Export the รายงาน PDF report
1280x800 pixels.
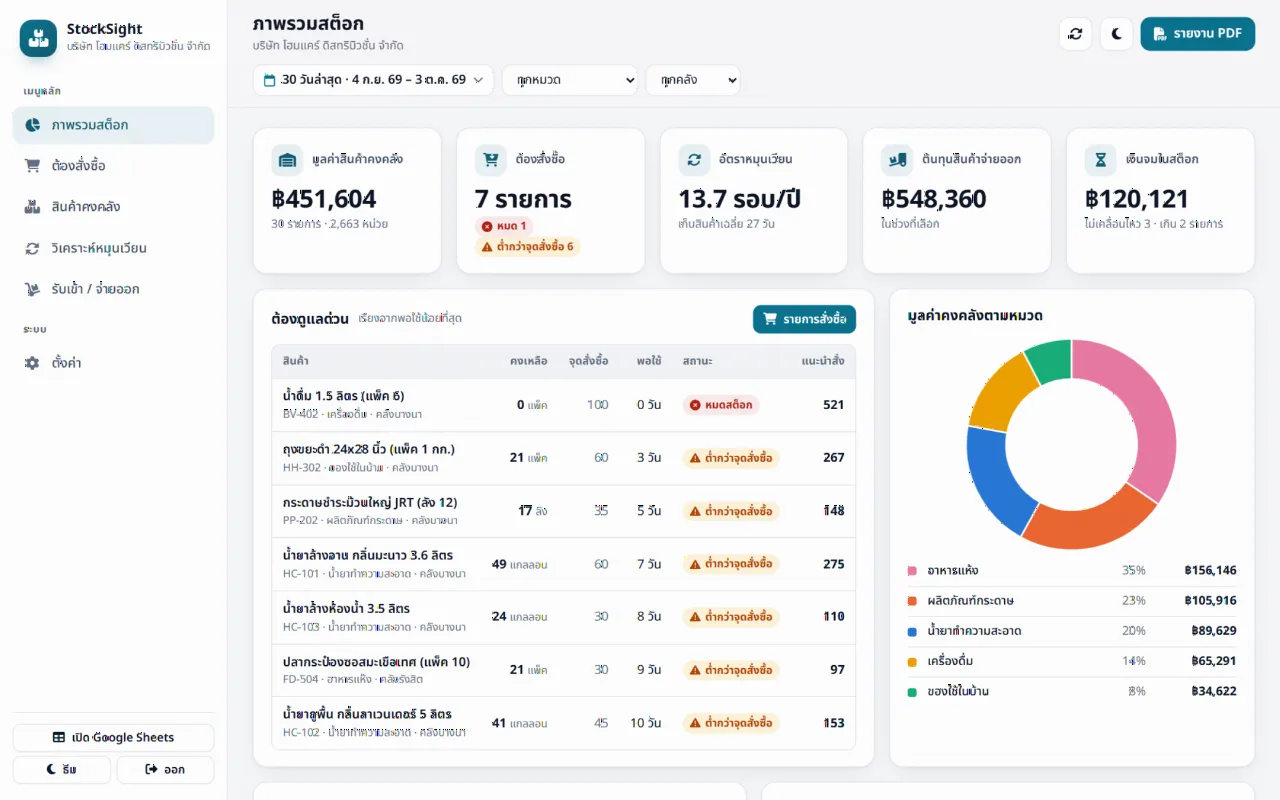click(x=1198, y=34)
